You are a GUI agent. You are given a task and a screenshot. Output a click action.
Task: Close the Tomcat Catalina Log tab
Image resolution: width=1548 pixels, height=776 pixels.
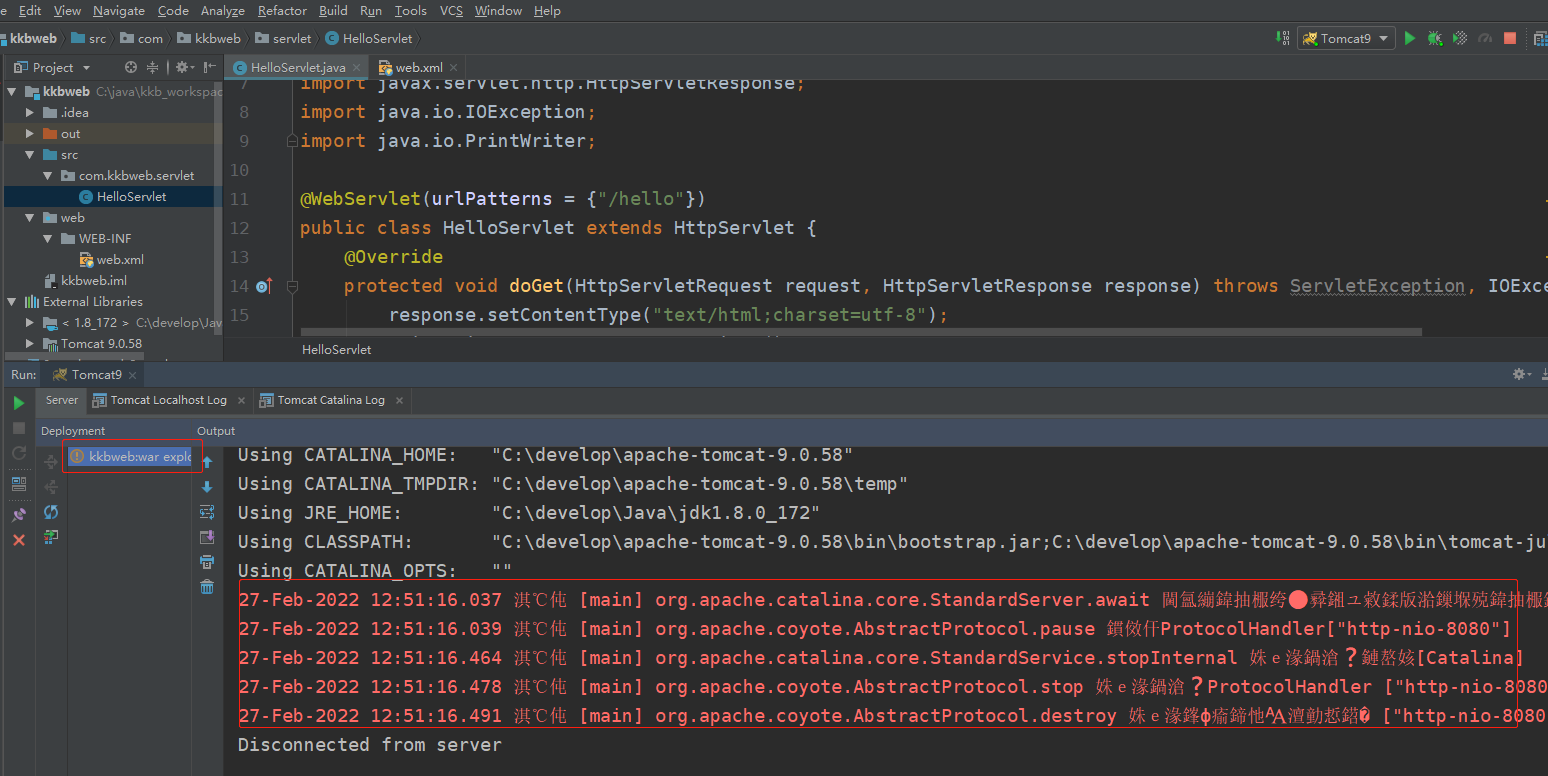tap(399, 400)
